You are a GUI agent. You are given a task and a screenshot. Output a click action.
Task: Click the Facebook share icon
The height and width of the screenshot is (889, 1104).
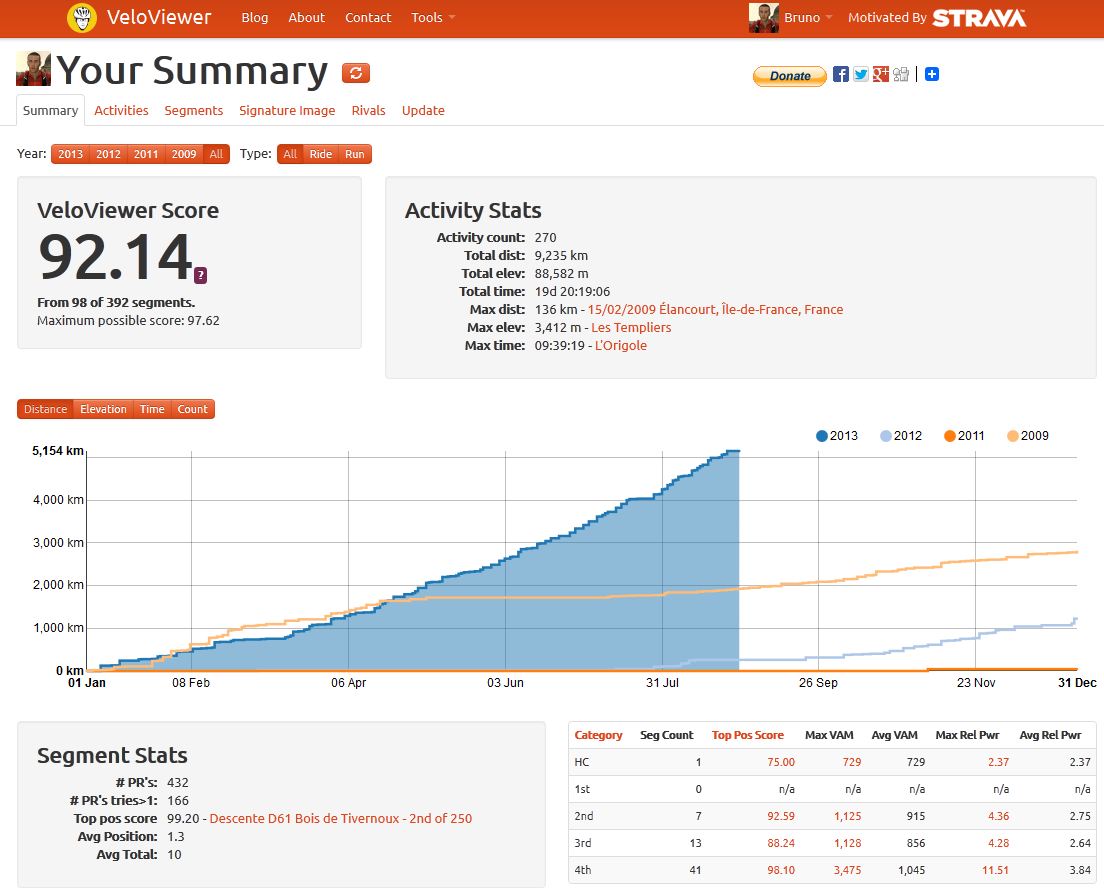coord(839,75)
